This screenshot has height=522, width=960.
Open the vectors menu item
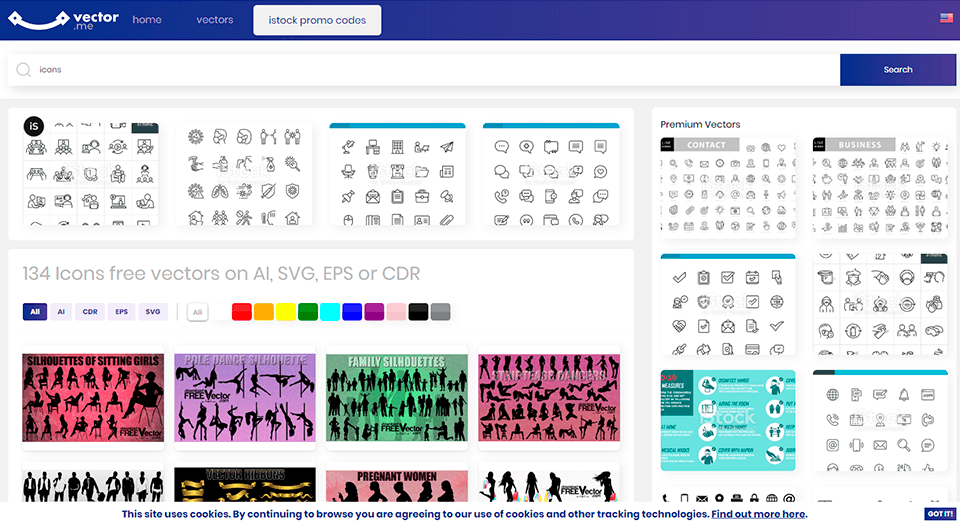pyautogui.click(x=214, y=20)
